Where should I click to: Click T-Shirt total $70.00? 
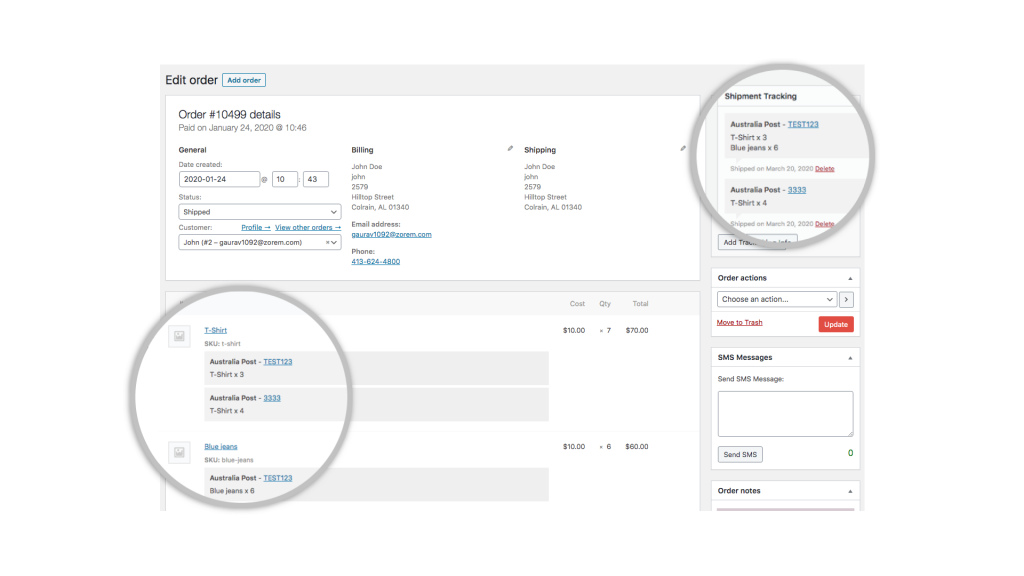[x=637, y=330]
